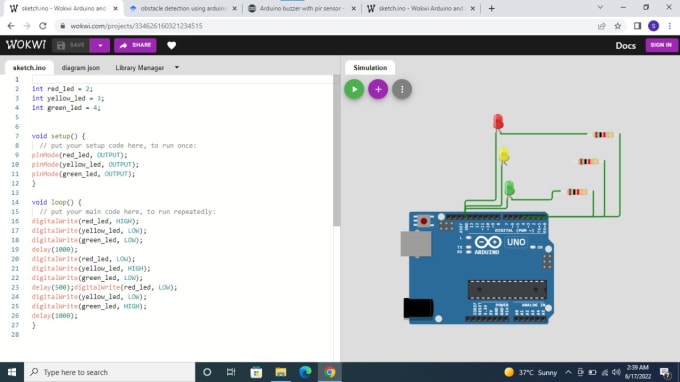Select the Simulation tab

(x=370, y=68)
